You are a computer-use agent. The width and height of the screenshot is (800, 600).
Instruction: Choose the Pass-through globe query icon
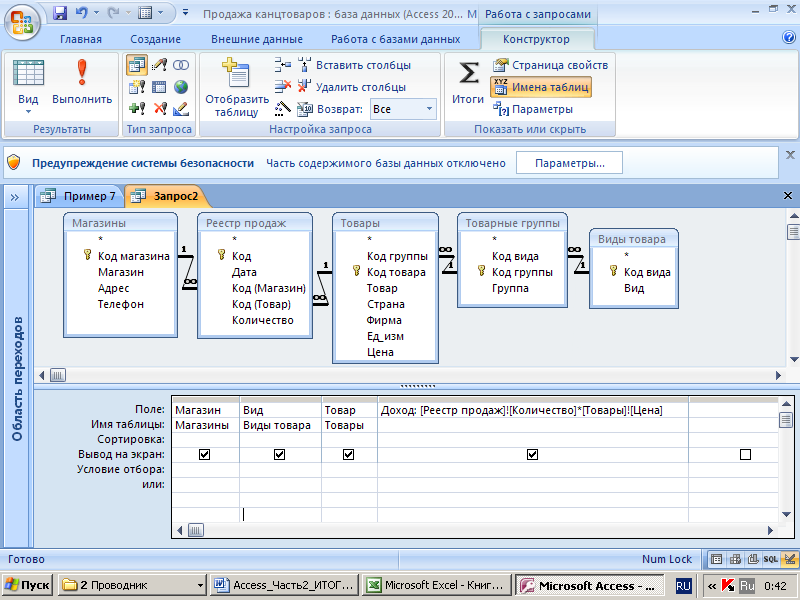(181, 87)
